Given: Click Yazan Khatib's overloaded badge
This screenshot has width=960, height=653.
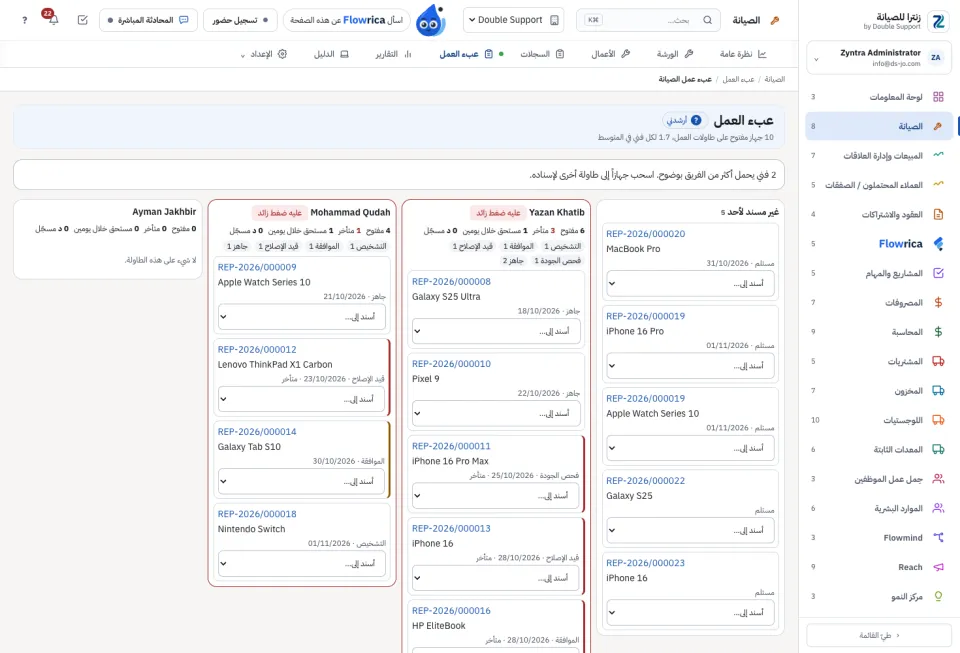Looking at the screenshot, I should tap(498, 213).
